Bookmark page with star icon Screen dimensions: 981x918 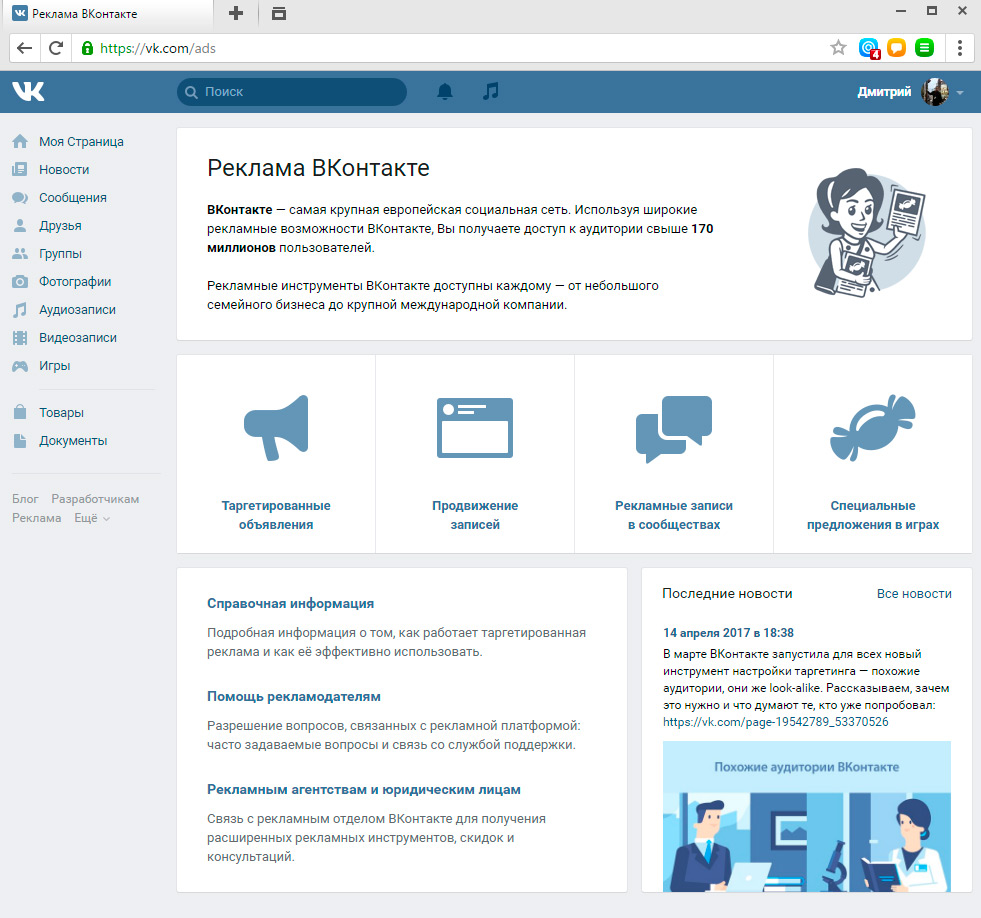pos(838,47)
